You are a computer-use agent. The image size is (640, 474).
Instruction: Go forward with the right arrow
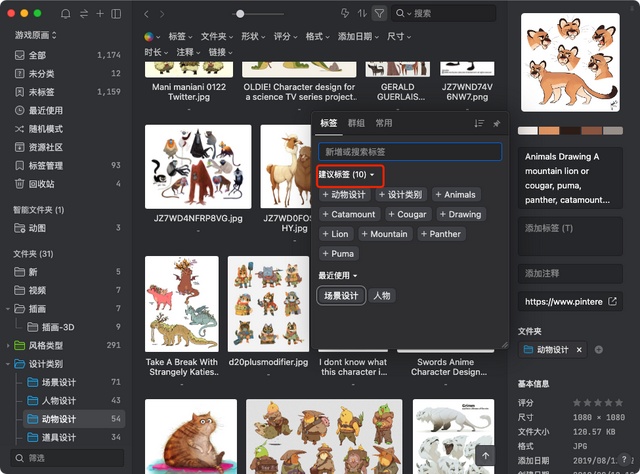[x=162, y=14]
